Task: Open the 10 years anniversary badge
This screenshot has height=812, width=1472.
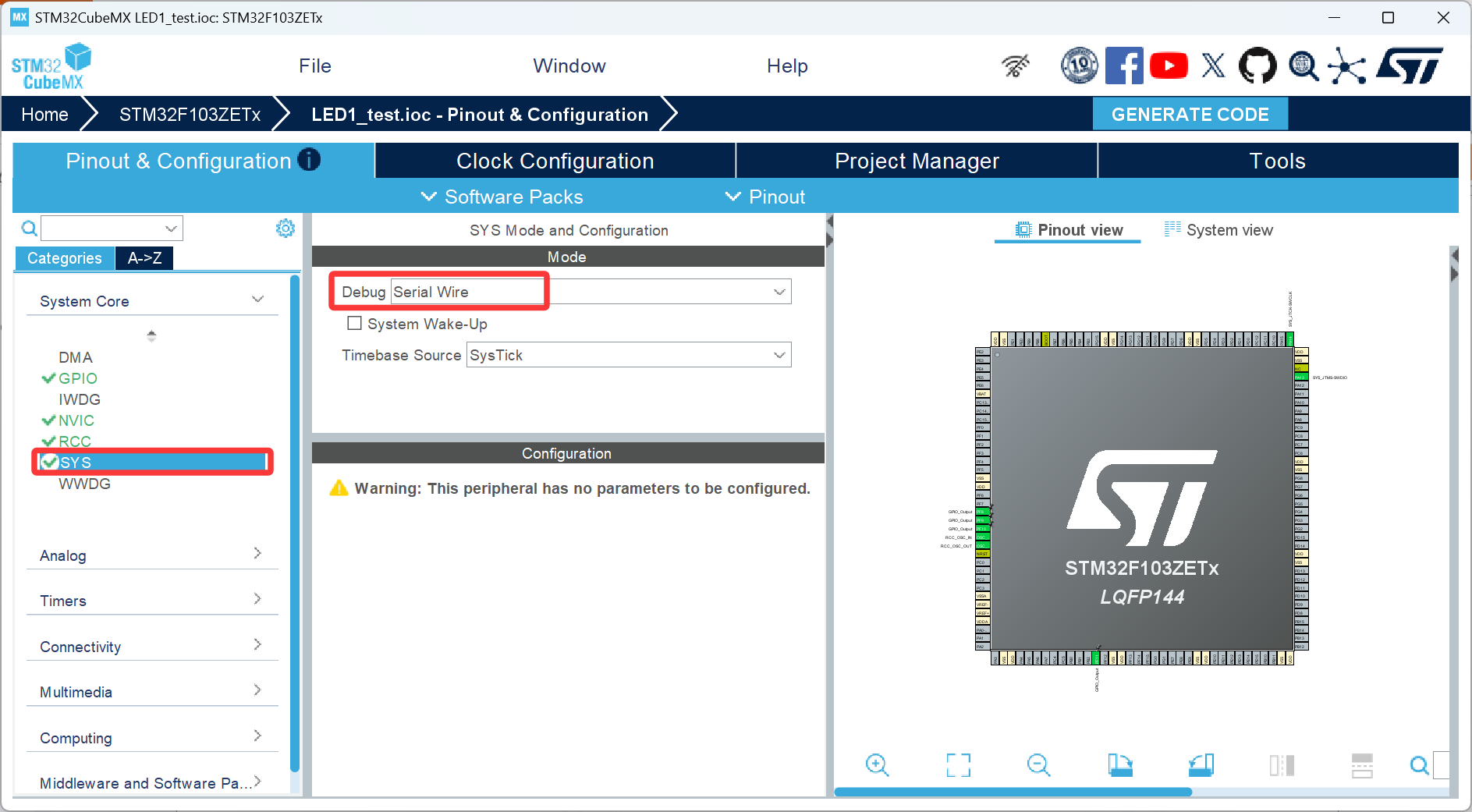Action: 1080,66
